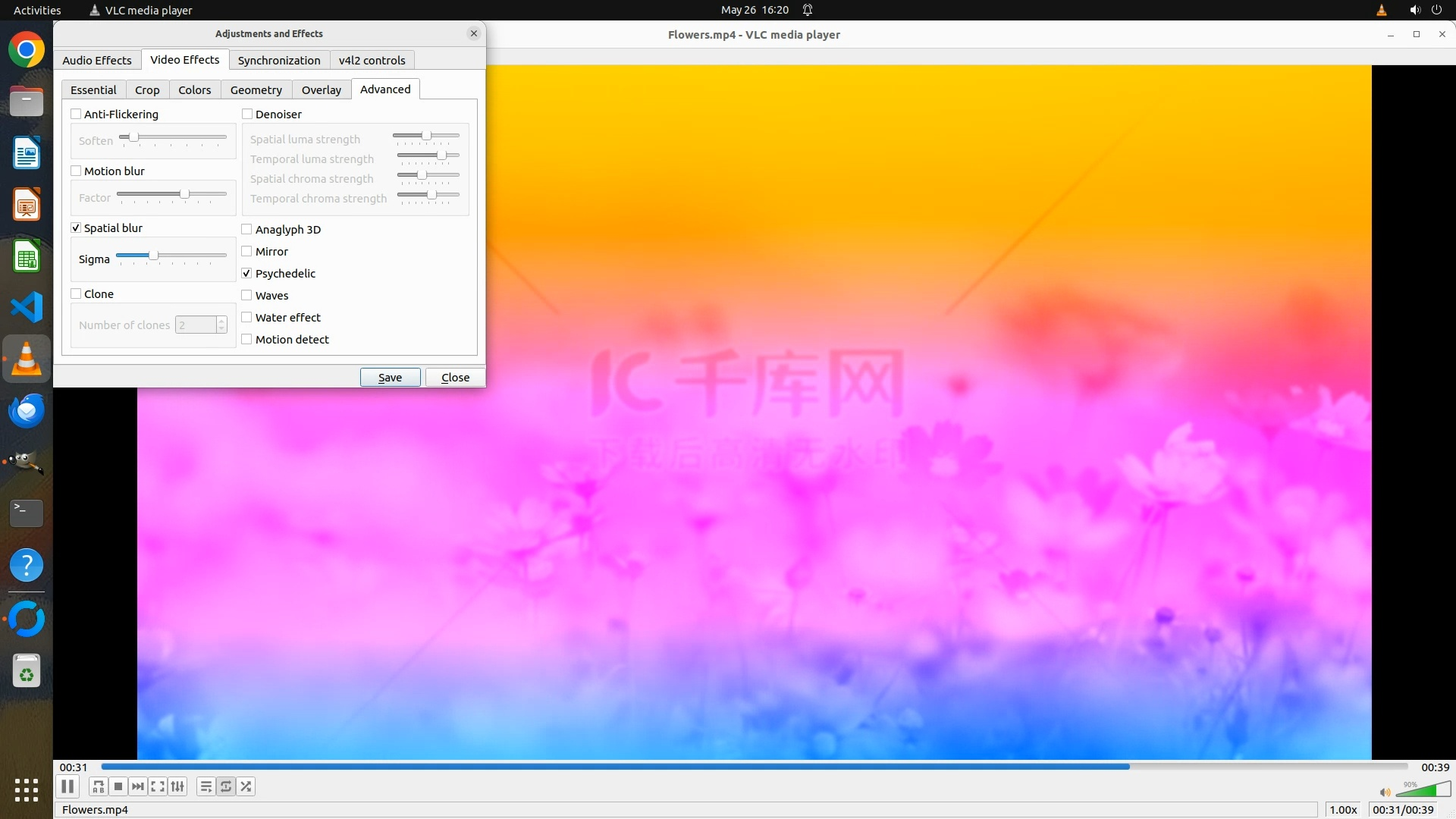The image size is (1456, 819).
Task: Toggle the playlist view
Action: [206, 786]
